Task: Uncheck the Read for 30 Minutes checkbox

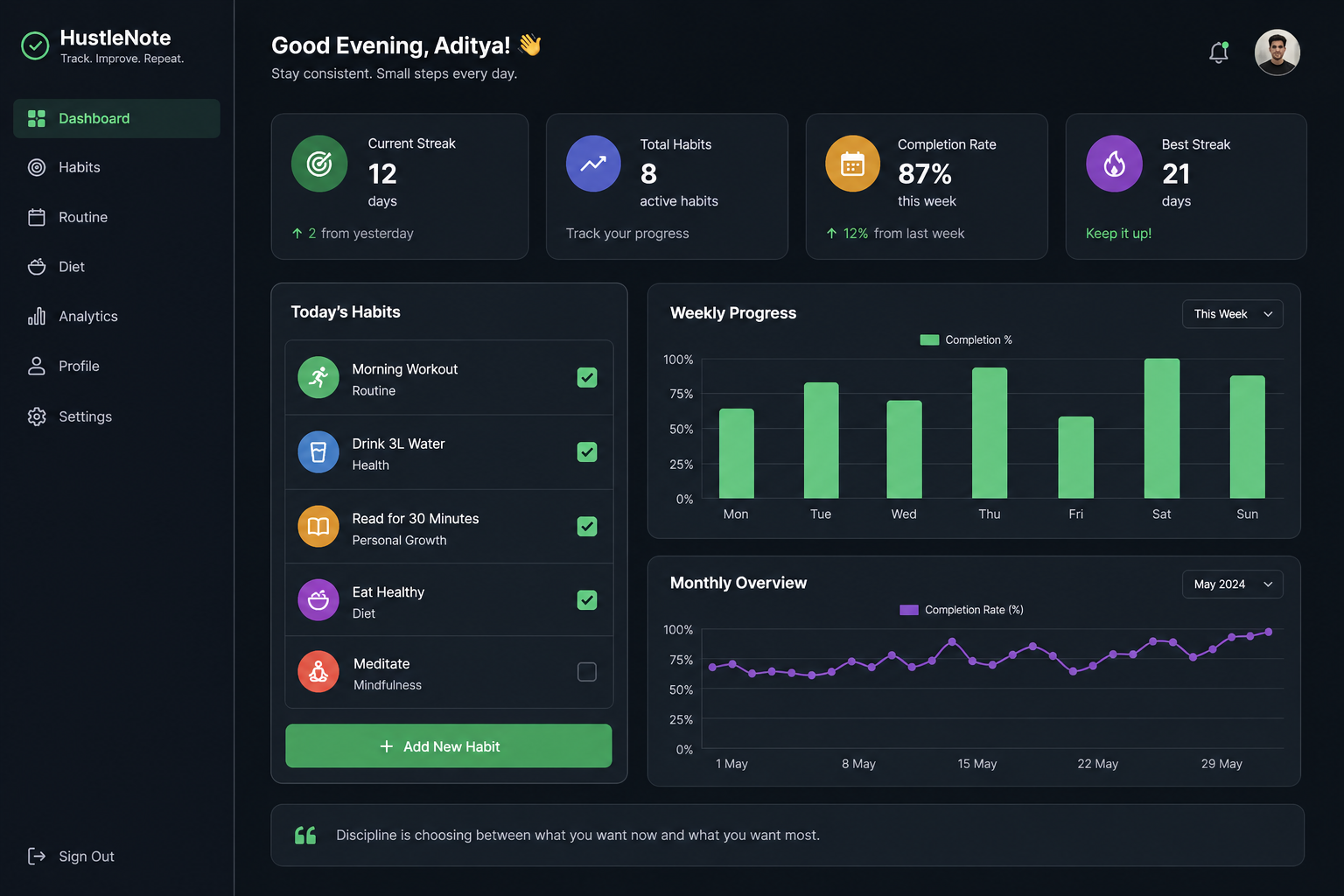Action: (x=587, y=526)
